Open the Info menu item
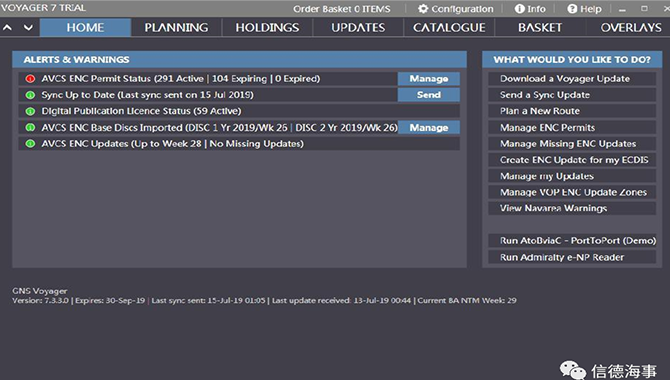The height and width of the screenshot is (380, 670). 530,9
